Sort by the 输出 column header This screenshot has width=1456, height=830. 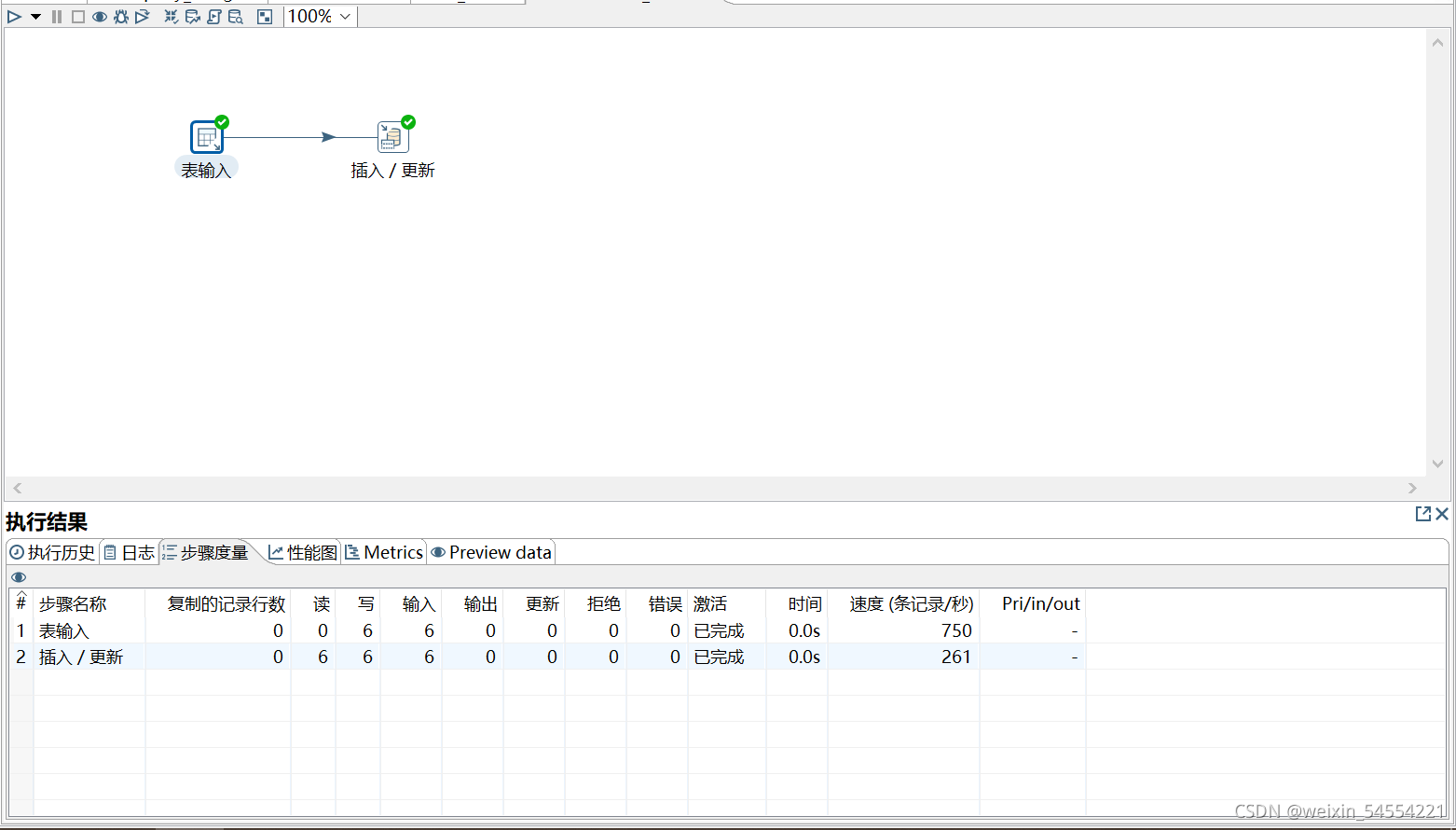473,603
